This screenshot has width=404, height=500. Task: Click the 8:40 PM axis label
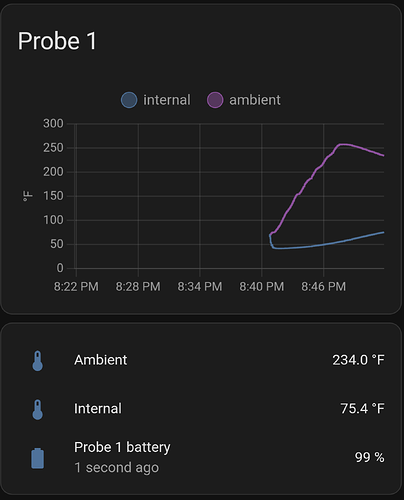pyautogui.click(x=262, y=287)
